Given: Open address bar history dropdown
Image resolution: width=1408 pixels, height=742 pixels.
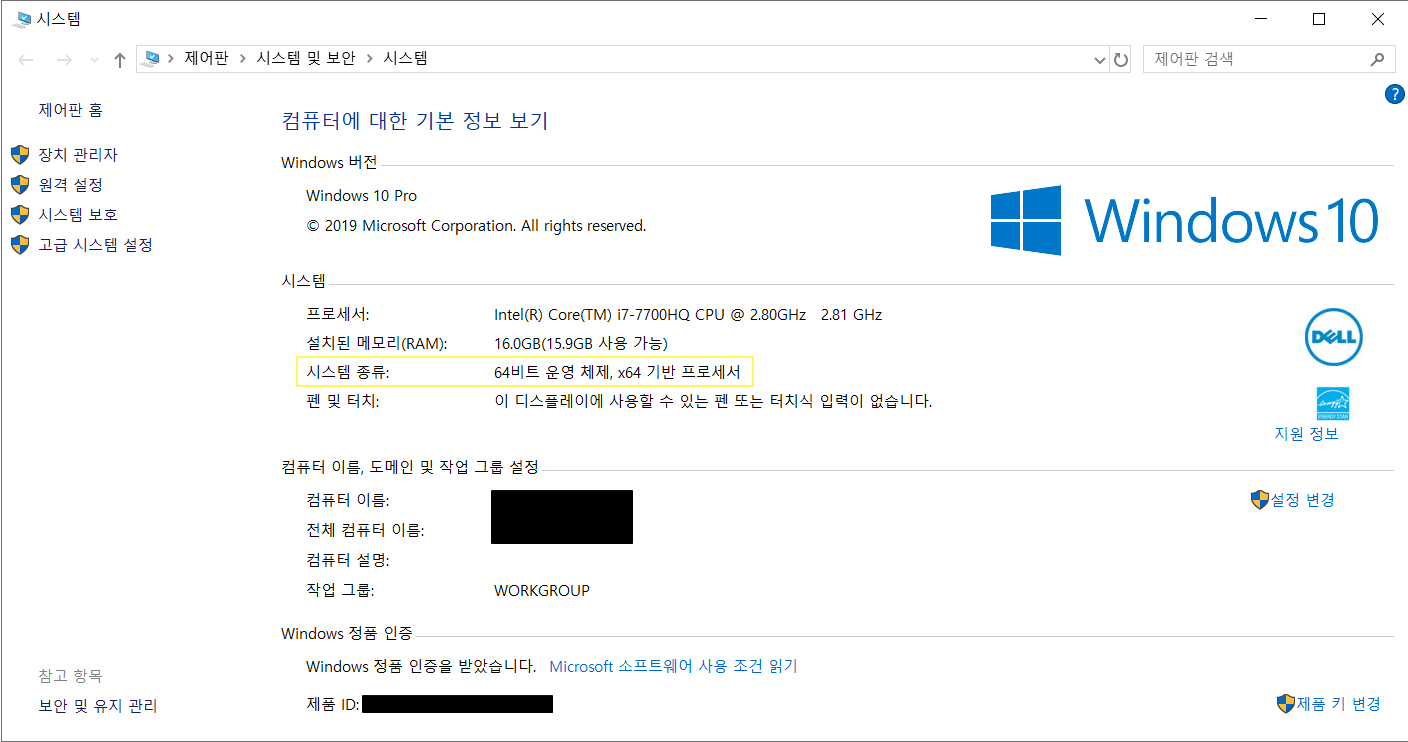Looking at the screenshot, I should (1101, 60).
